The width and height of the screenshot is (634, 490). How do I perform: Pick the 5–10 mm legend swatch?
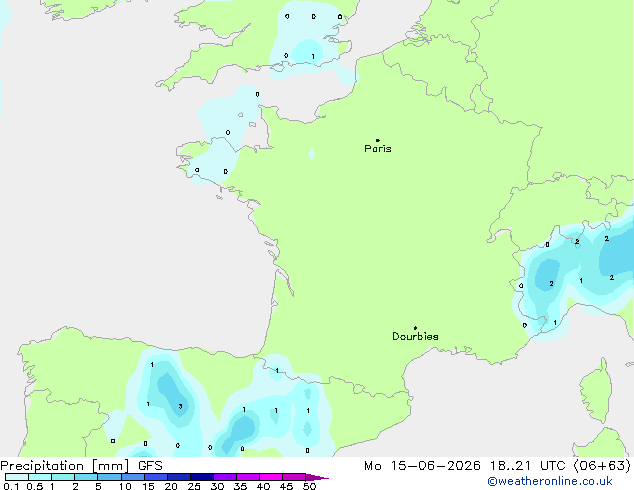click(109, 477)
